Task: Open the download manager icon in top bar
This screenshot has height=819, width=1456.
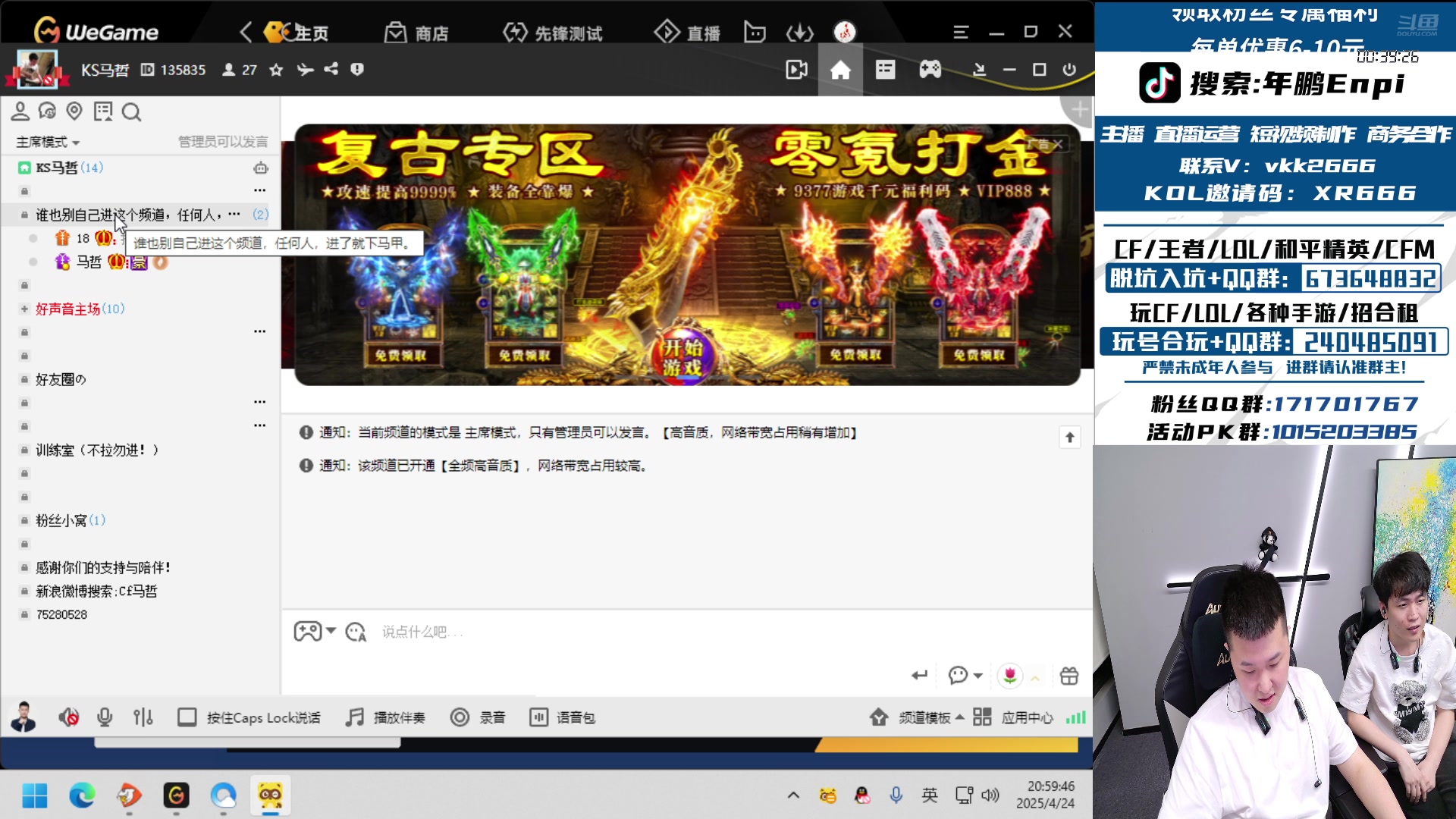Action: tap(800, 33)
